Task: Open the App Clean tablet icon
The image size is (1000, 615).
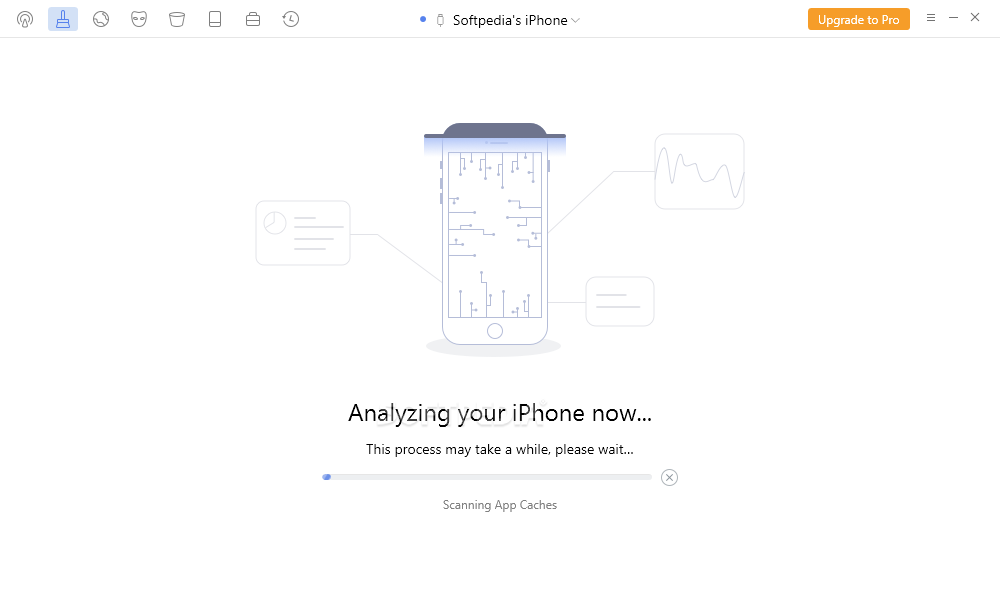Action: (215, 19)
